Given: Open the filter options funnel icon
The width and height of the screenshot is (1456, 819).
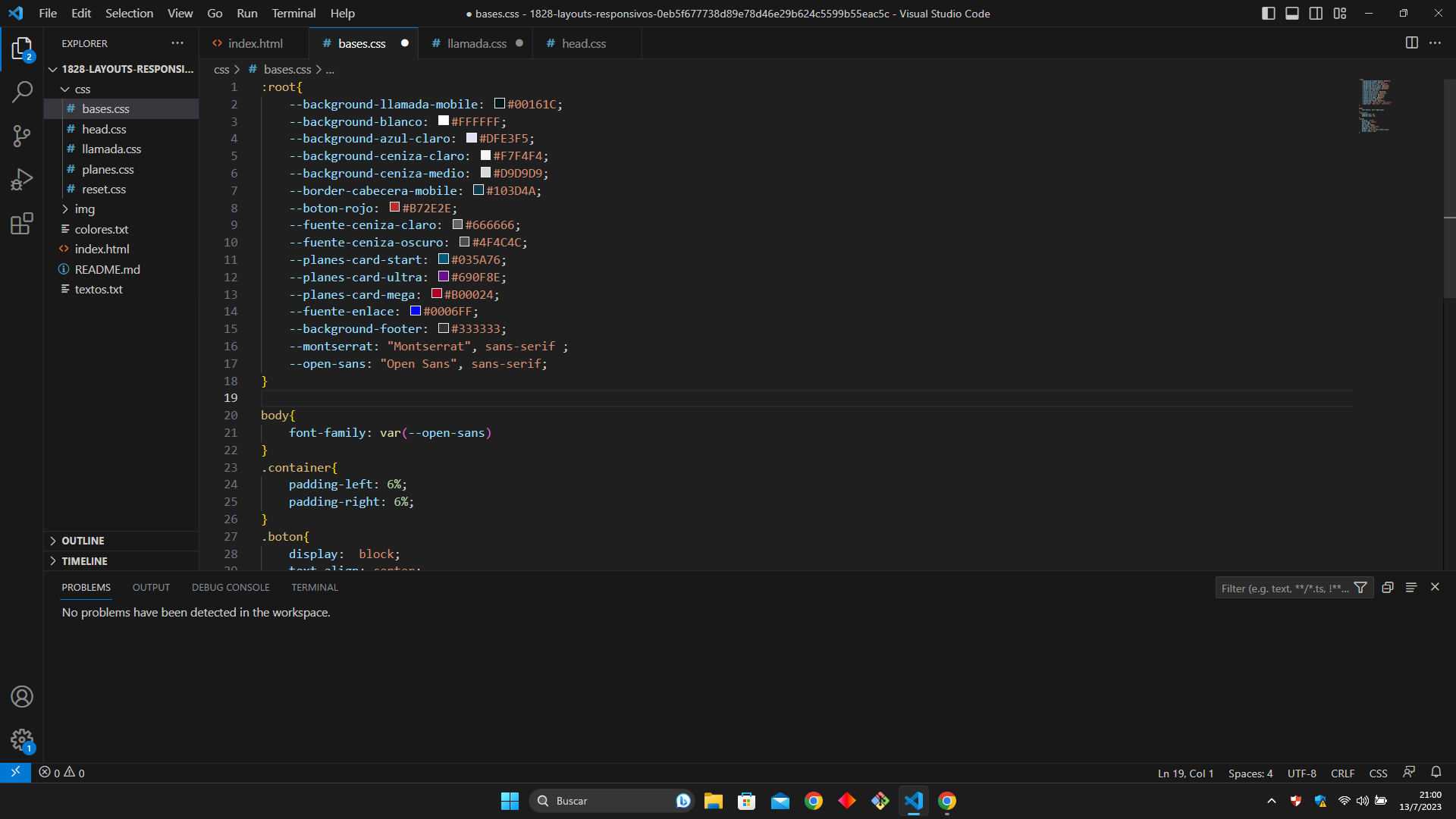Looking at the screenshot, I should (x=1360, y=588).
